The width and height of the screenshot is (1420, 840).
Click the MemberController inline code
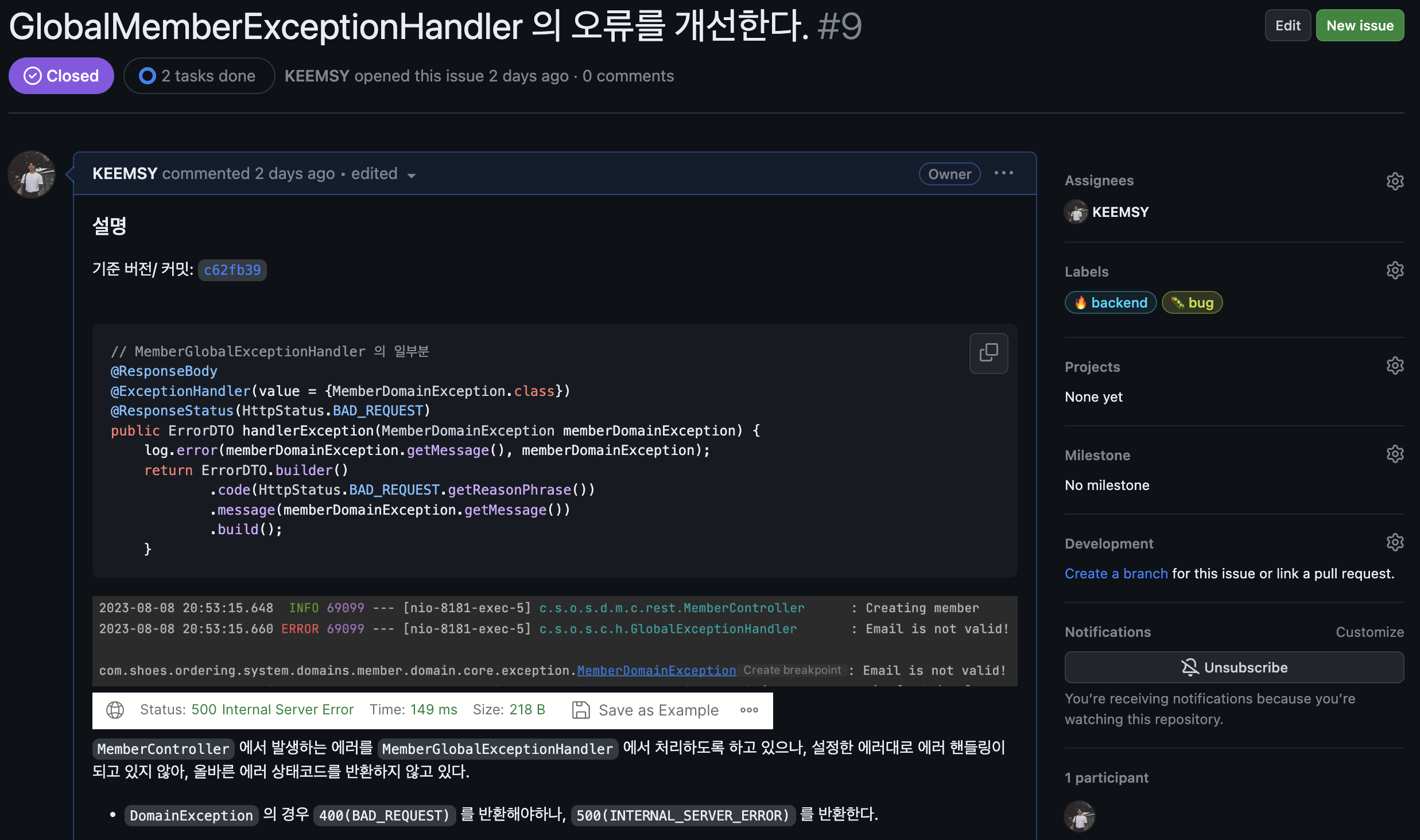(163, 749)
